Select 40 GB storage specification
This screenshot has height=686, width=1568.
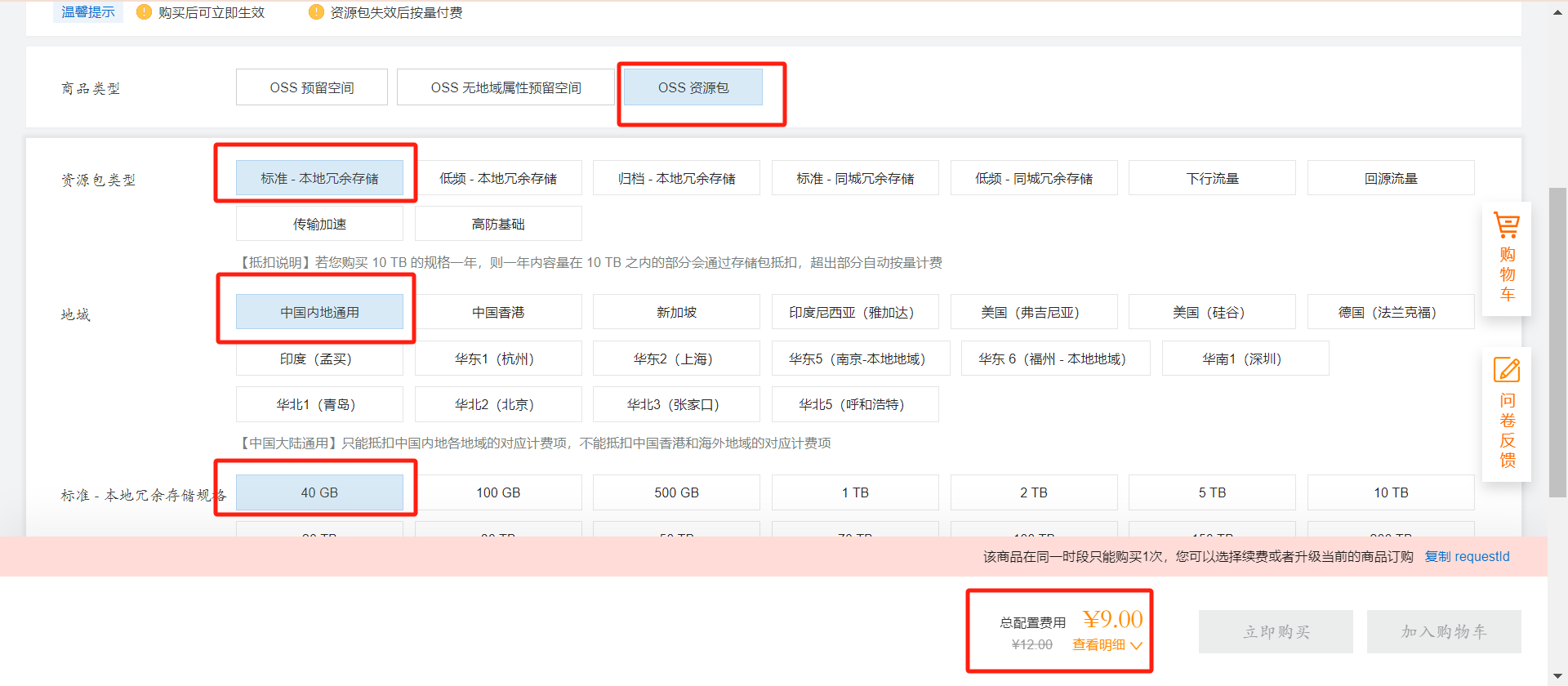(319, 492)
